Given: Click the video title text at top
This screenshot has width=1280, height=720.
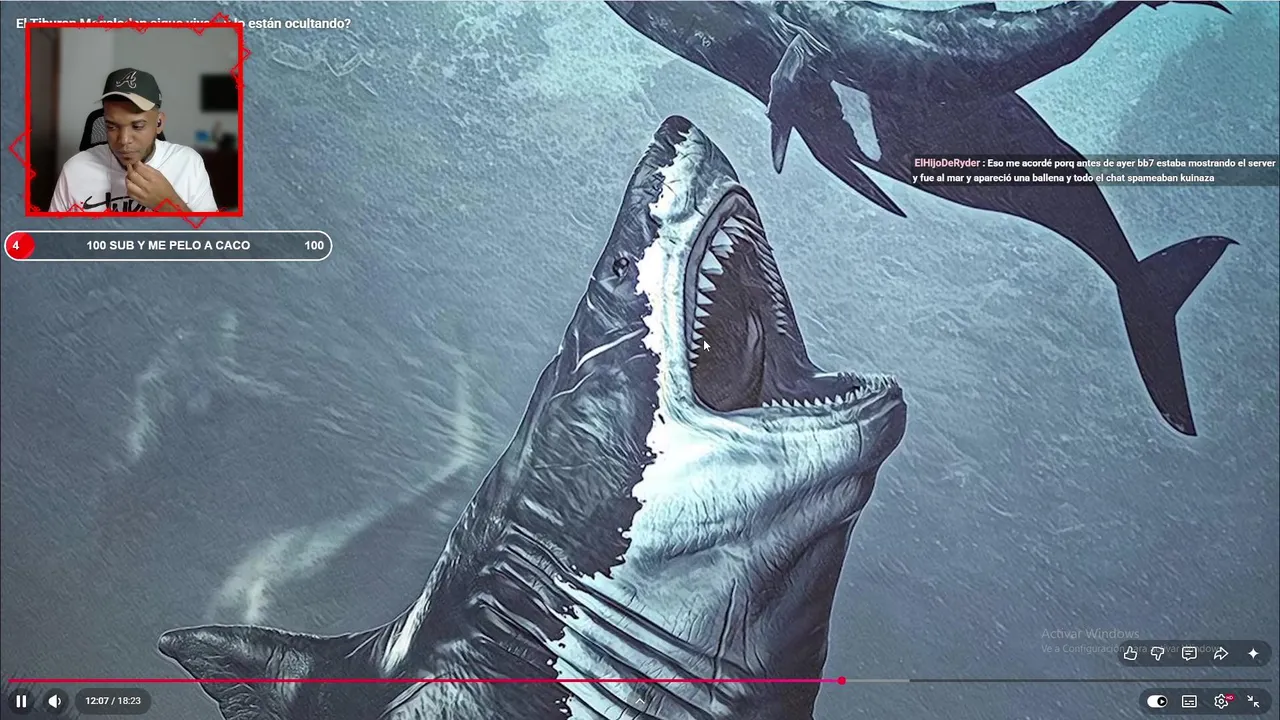Looking at the screenshot, I should coord(183,23).
